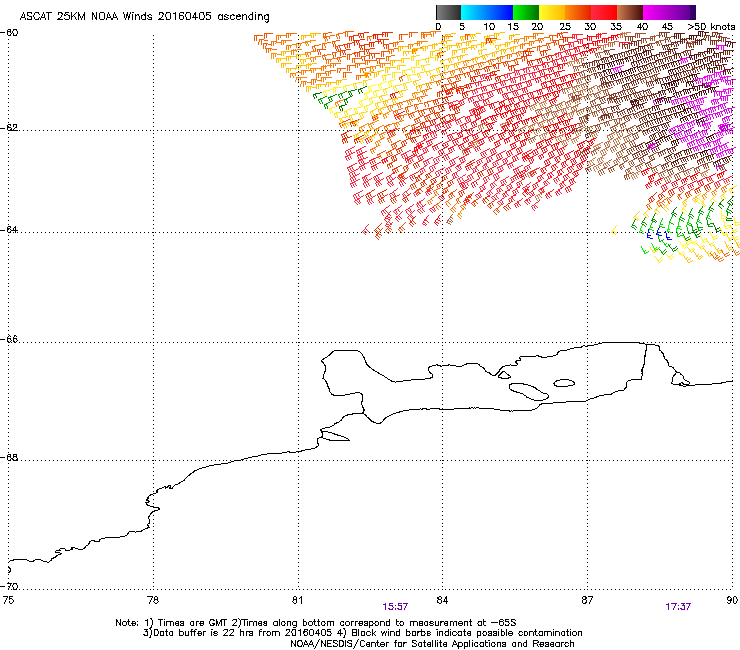Click the '84' longitude label

(x=442, y=600)
